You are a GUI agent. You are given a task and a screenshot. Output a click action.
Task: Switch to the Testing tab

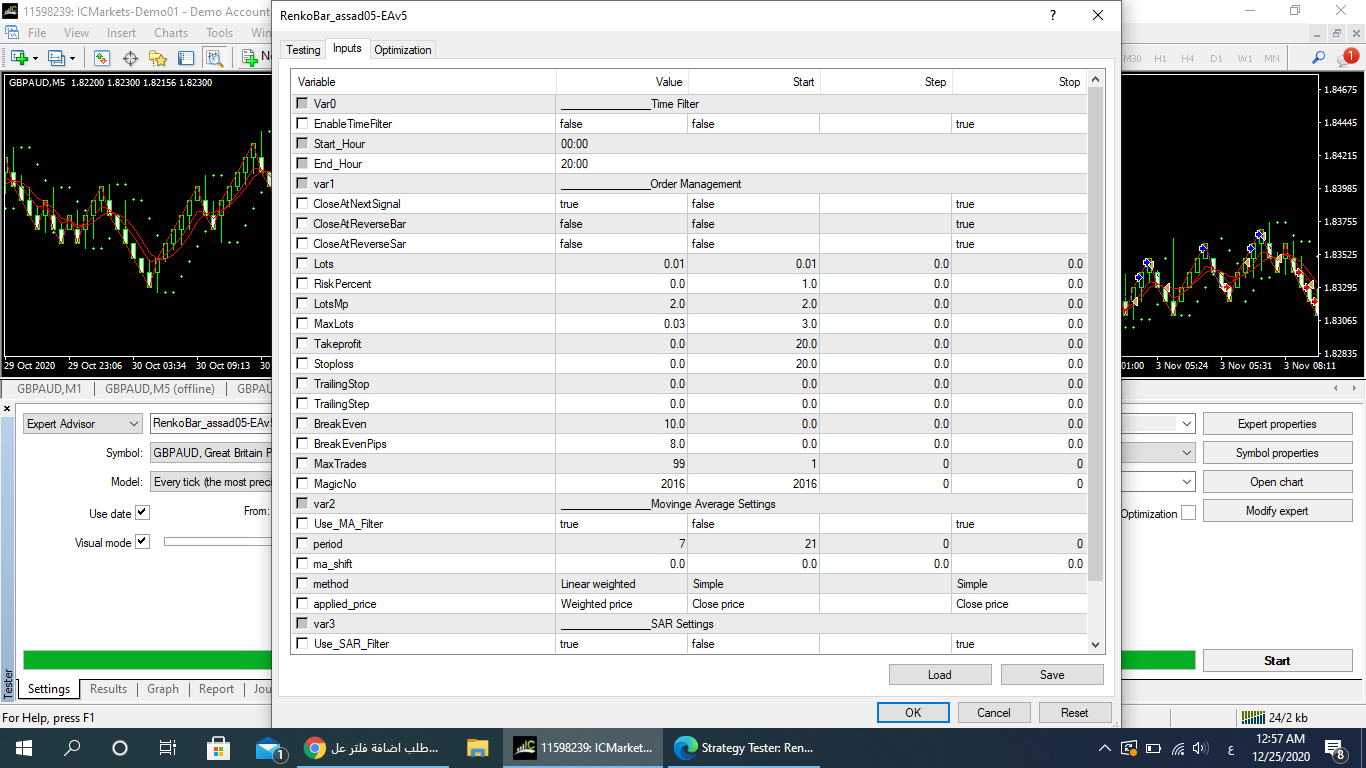click(303, 50)
